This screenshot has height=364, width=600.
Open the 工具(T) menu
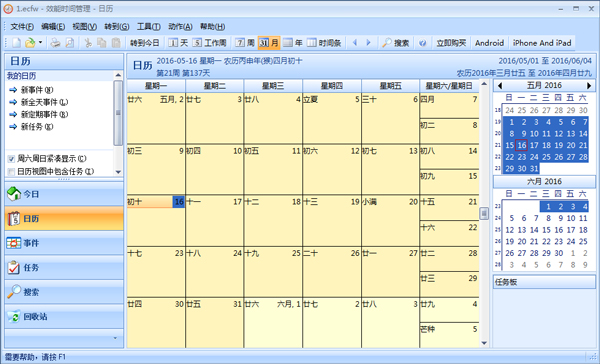pos(148,26)
